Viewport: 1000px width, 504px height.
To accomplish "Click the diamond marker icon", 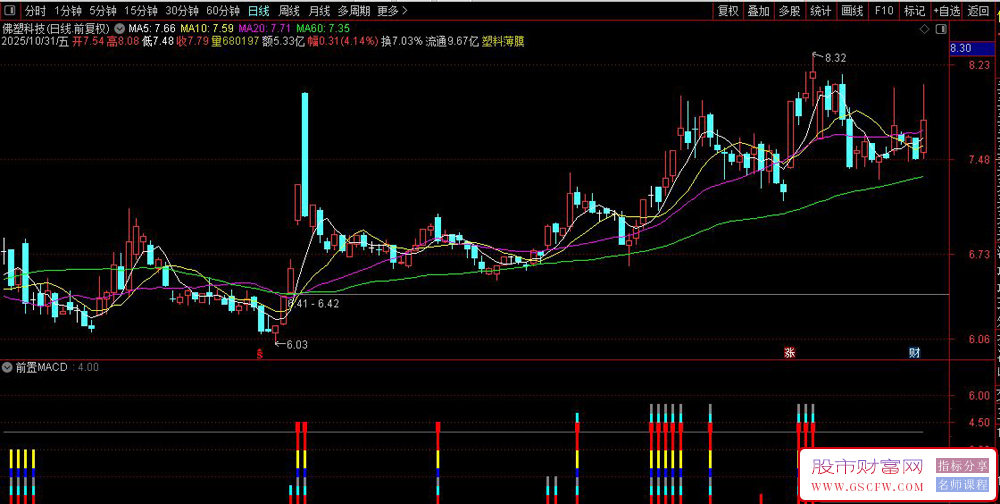I will (x=924, y=29).
